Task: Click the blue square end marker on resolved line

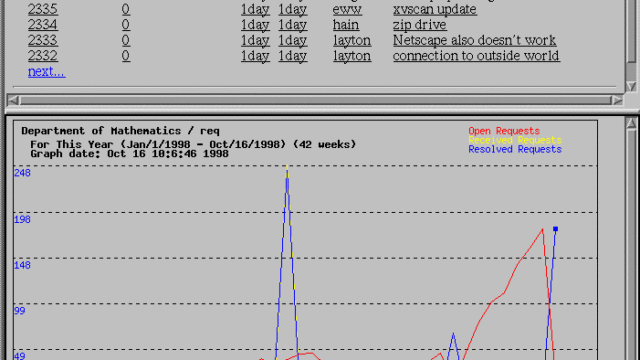Action: [x=556, y=229]
